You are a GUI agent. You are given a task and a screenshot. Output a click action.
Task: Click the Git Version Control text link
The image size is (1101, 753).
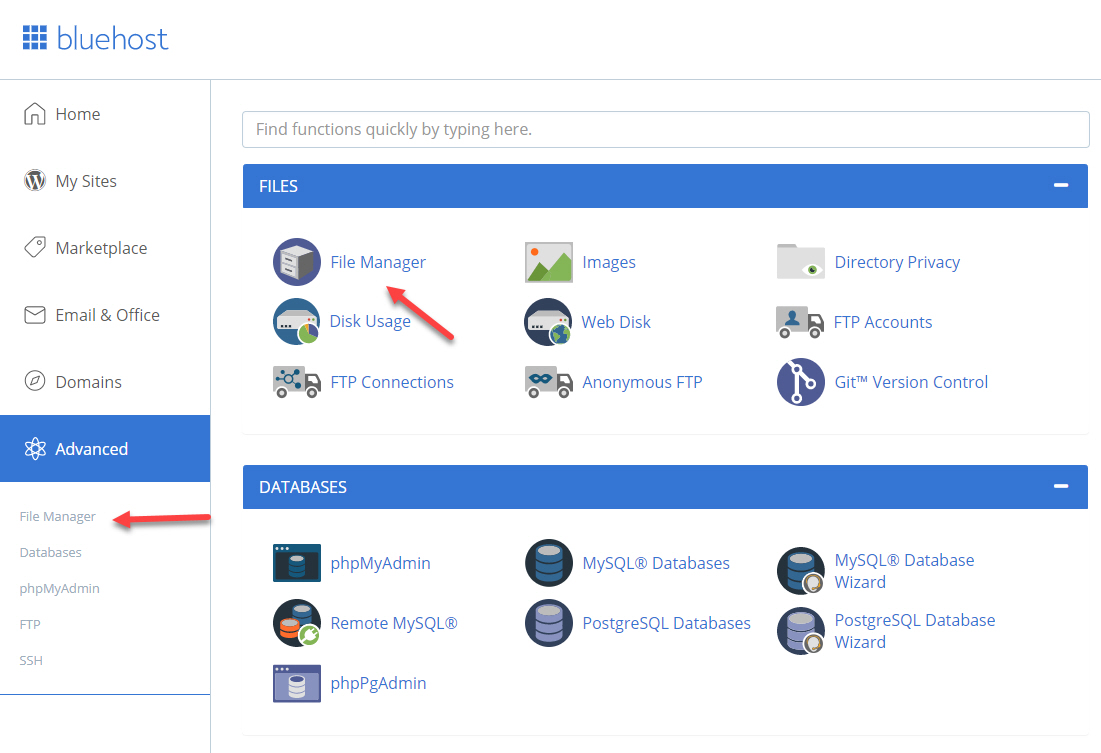pos(911,382)
